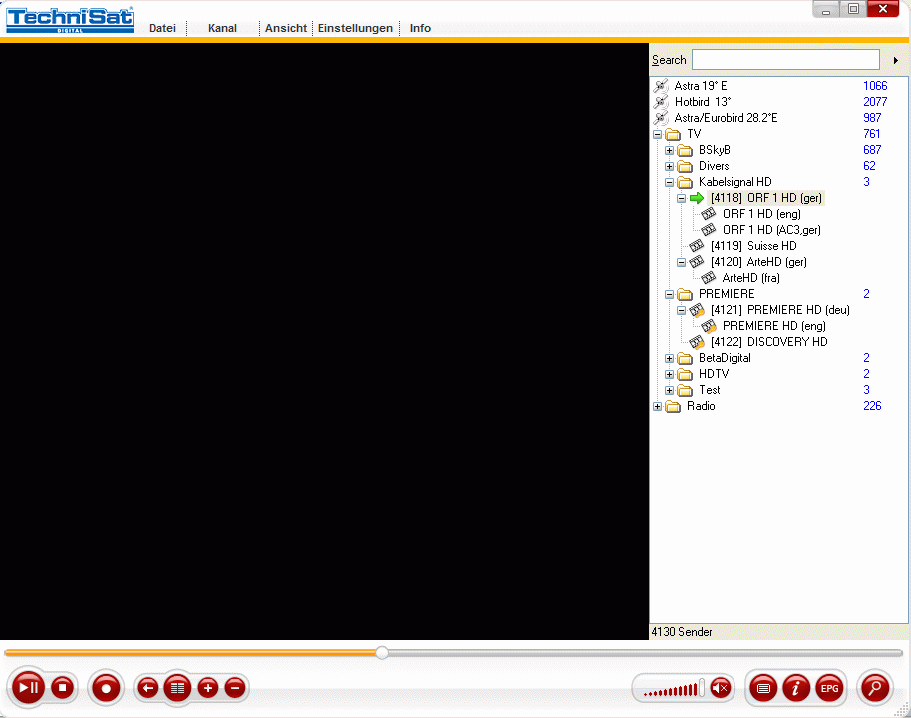The height and width of the screenshot is (718, 911).
Task: Expand the HDTV folder
Action: 669,374
